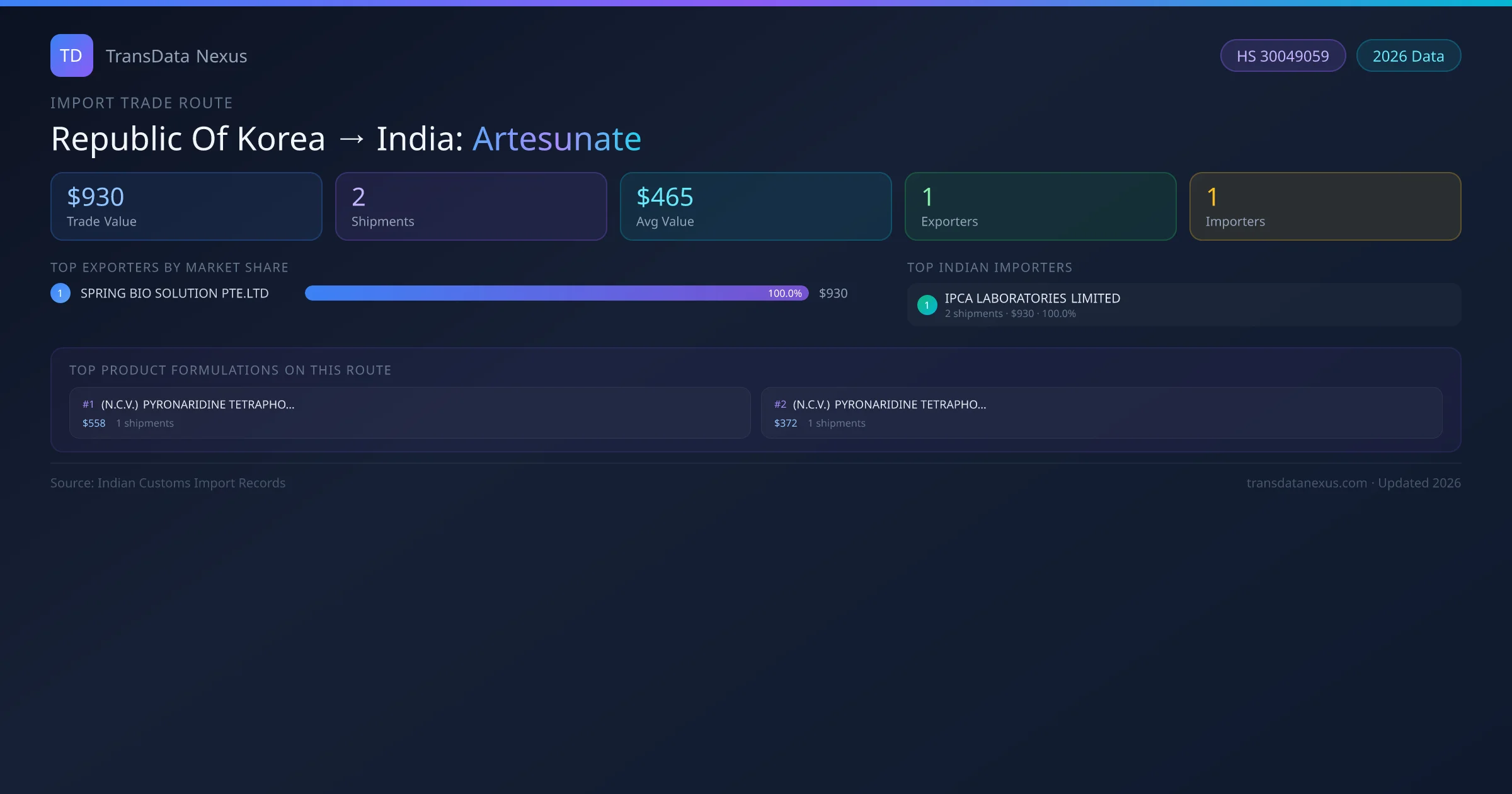Select the #1 PYRONARIDINE TETRAPHO formulation card
The image size is (1512, 794).
(x=408, y=413)
